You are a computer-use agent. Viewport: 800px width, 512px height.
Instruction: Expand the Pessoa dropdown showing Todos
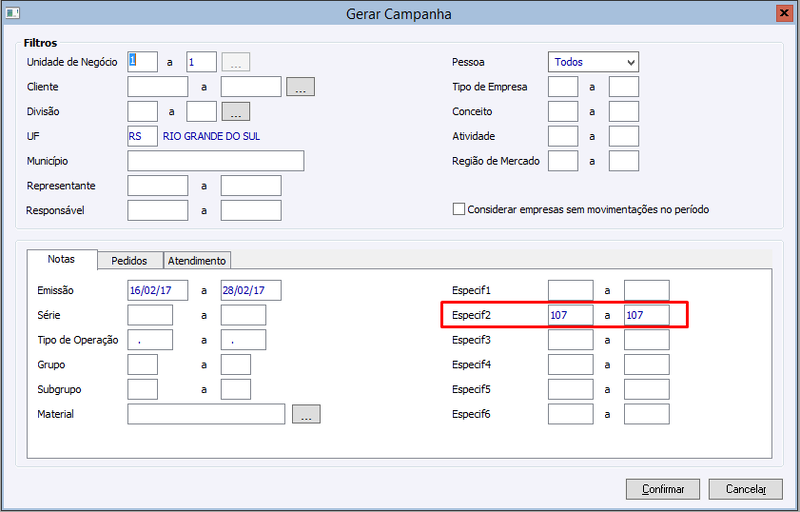point(593,62)
